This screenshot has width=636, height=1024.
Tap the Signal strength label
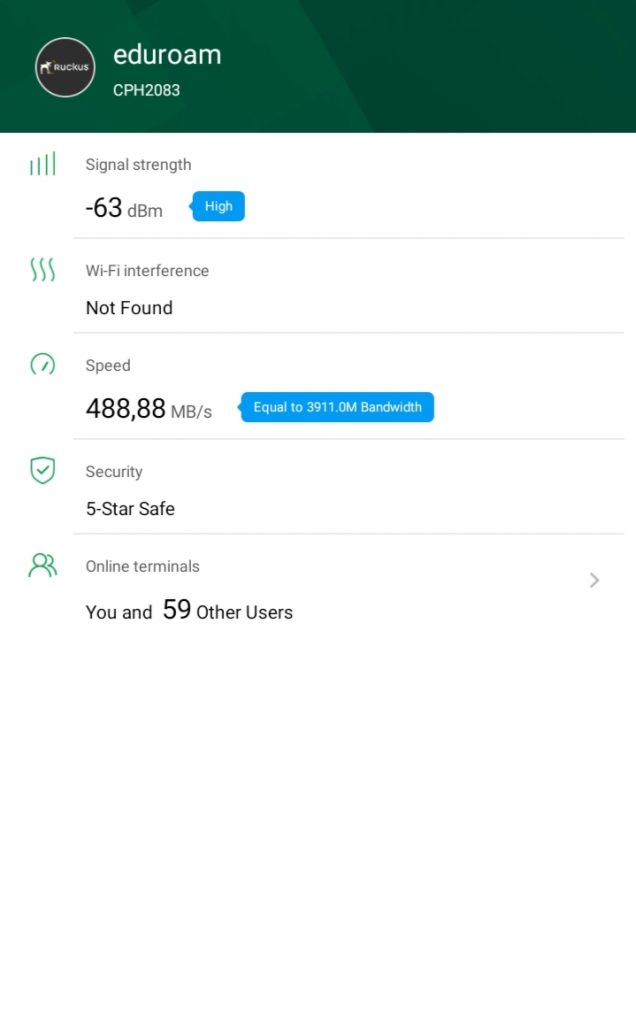coord(138,165)
